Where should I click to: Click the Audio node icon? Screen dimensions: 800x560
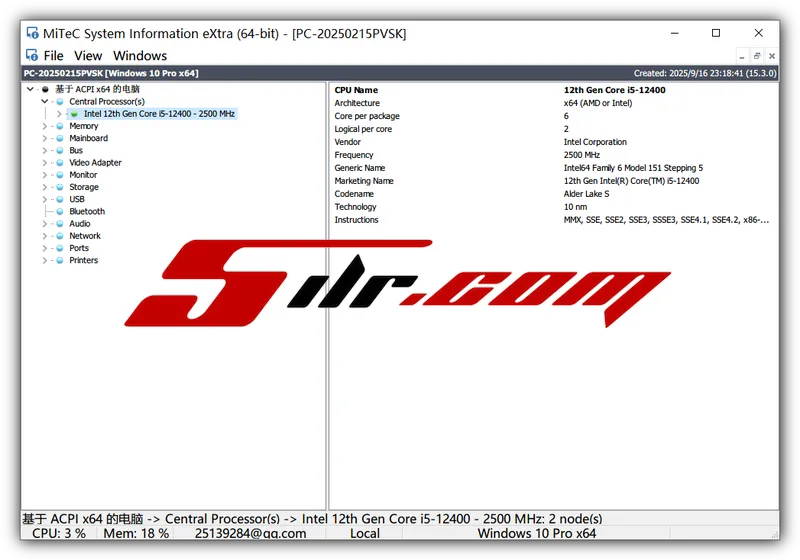click(60, 224)
